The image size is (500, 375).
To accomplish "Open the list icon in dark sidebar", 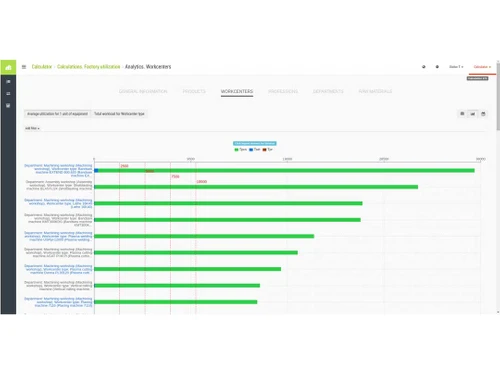I will tap(8, 82).
